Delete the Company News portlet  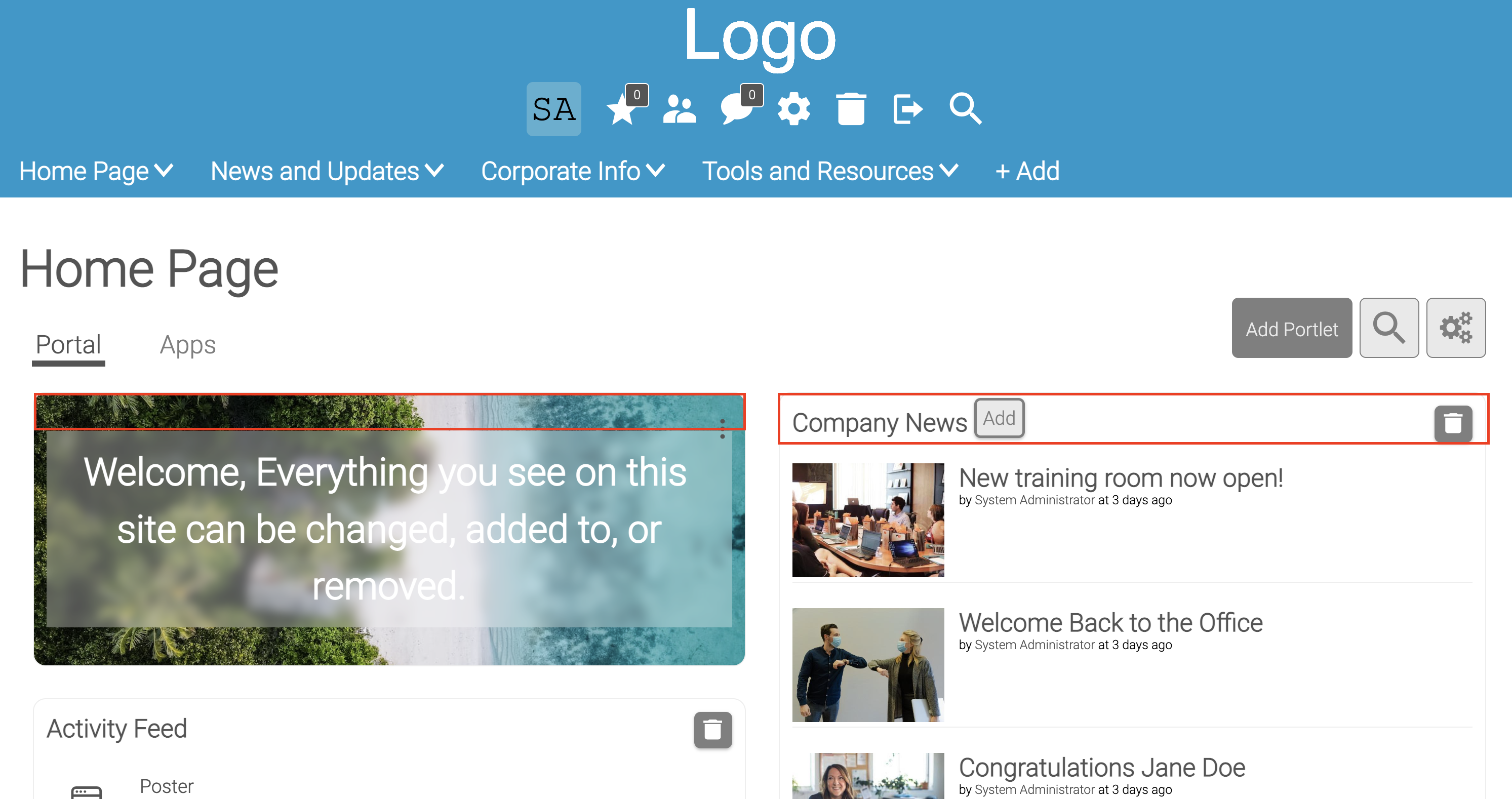pos(1453,423)
